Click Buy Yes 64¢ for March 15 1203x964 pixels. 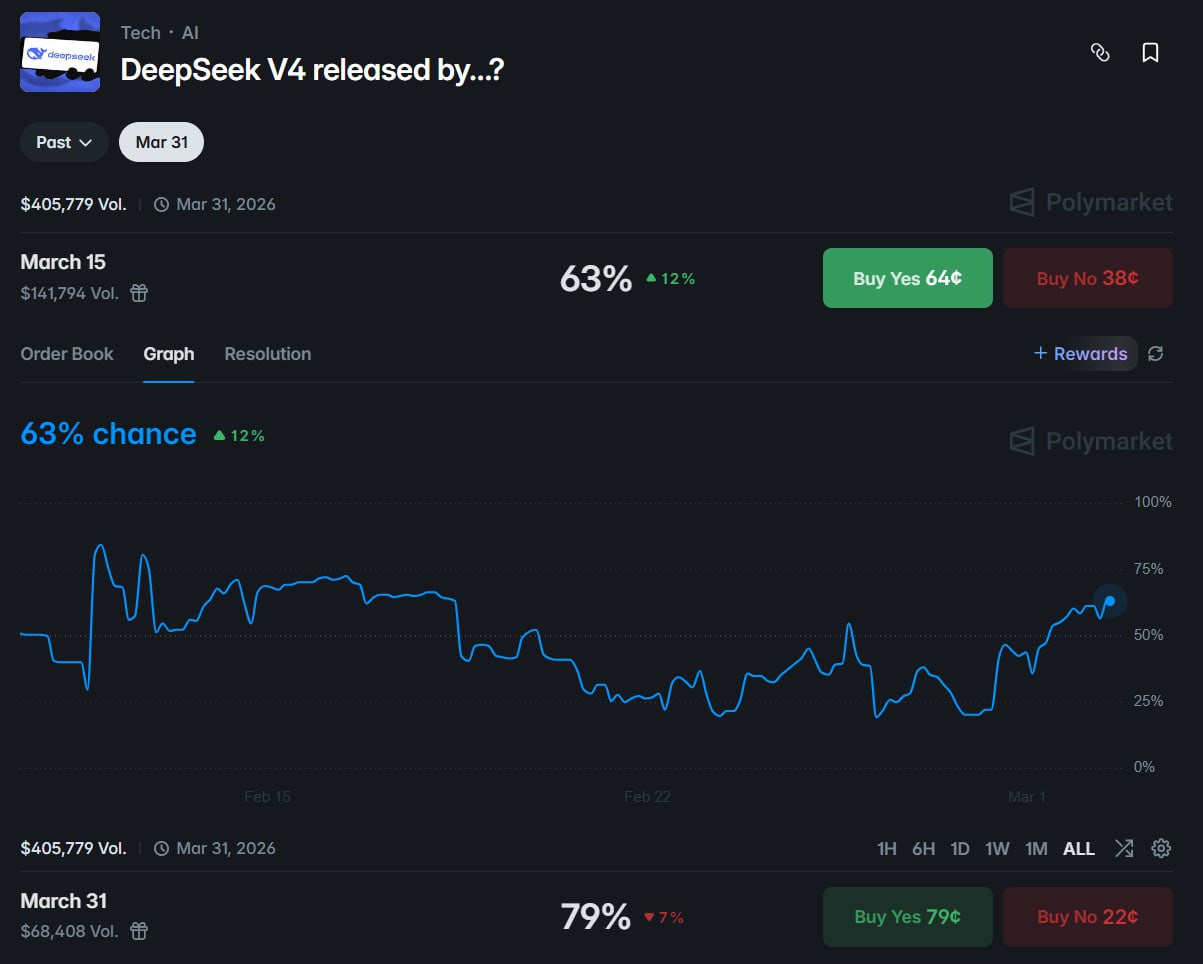(907, 278)
